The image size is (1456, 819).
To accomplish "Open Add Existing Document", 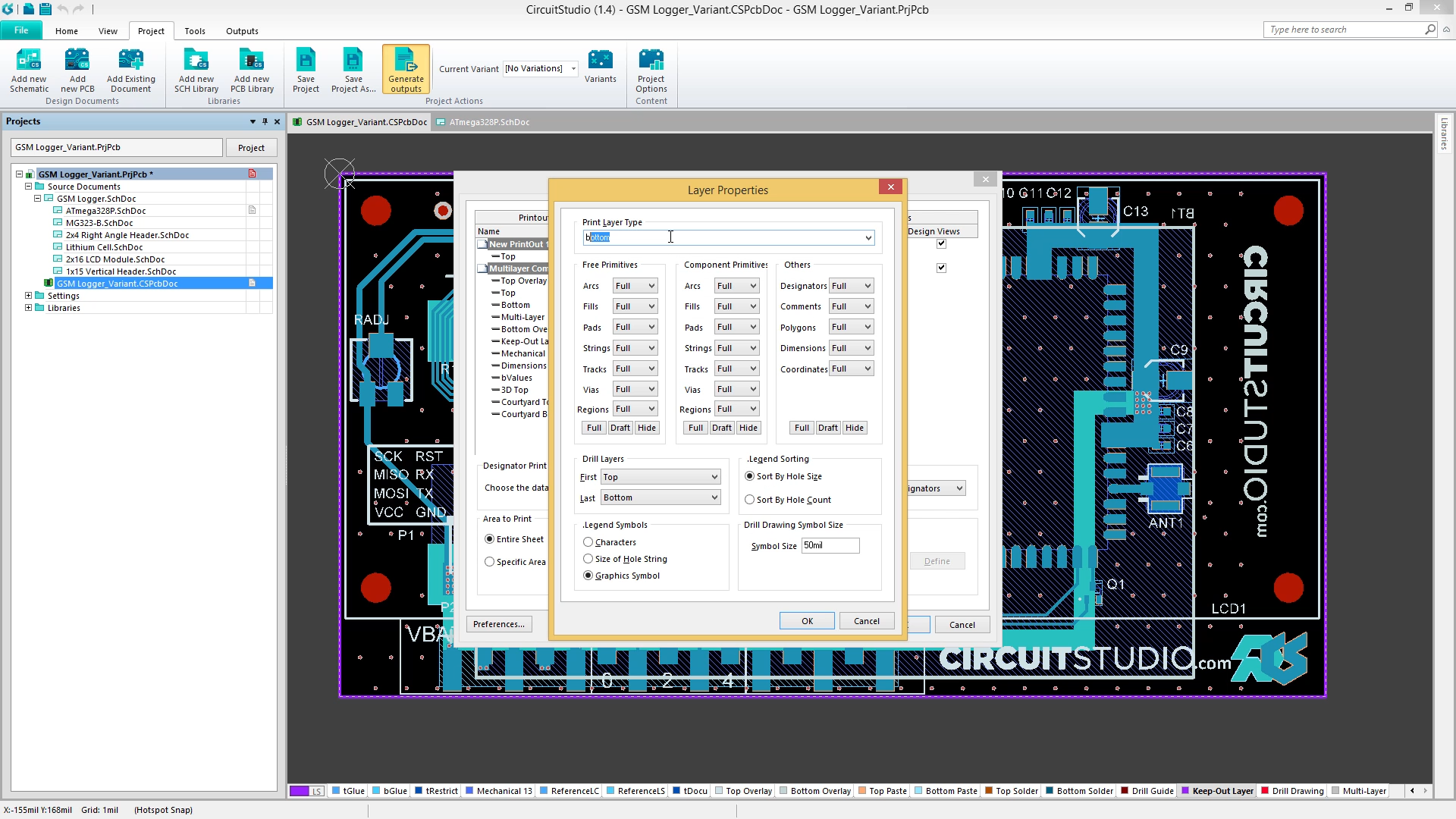I will [x=130, y=68].
